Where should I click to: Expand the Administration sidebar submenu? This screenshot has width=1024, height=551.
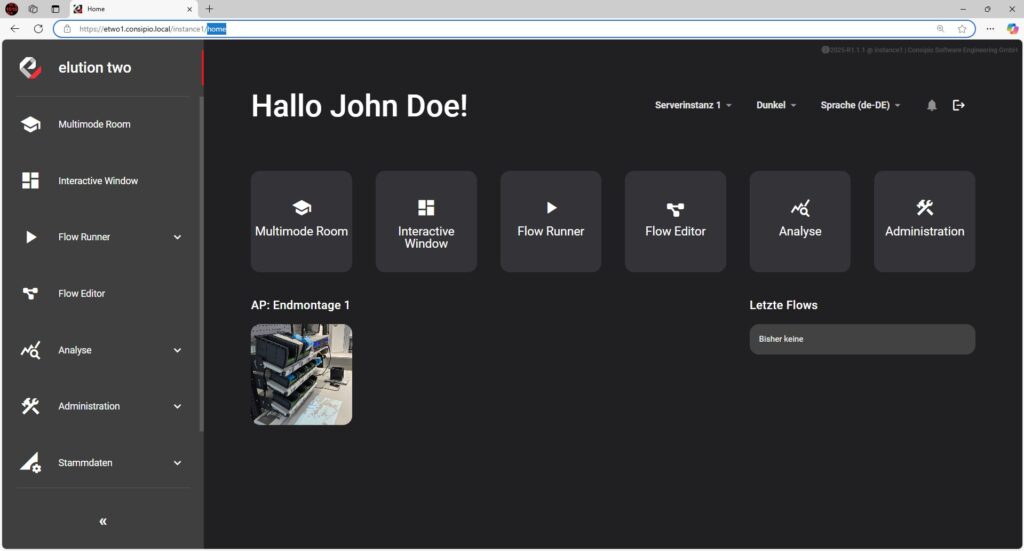(177, 407)
